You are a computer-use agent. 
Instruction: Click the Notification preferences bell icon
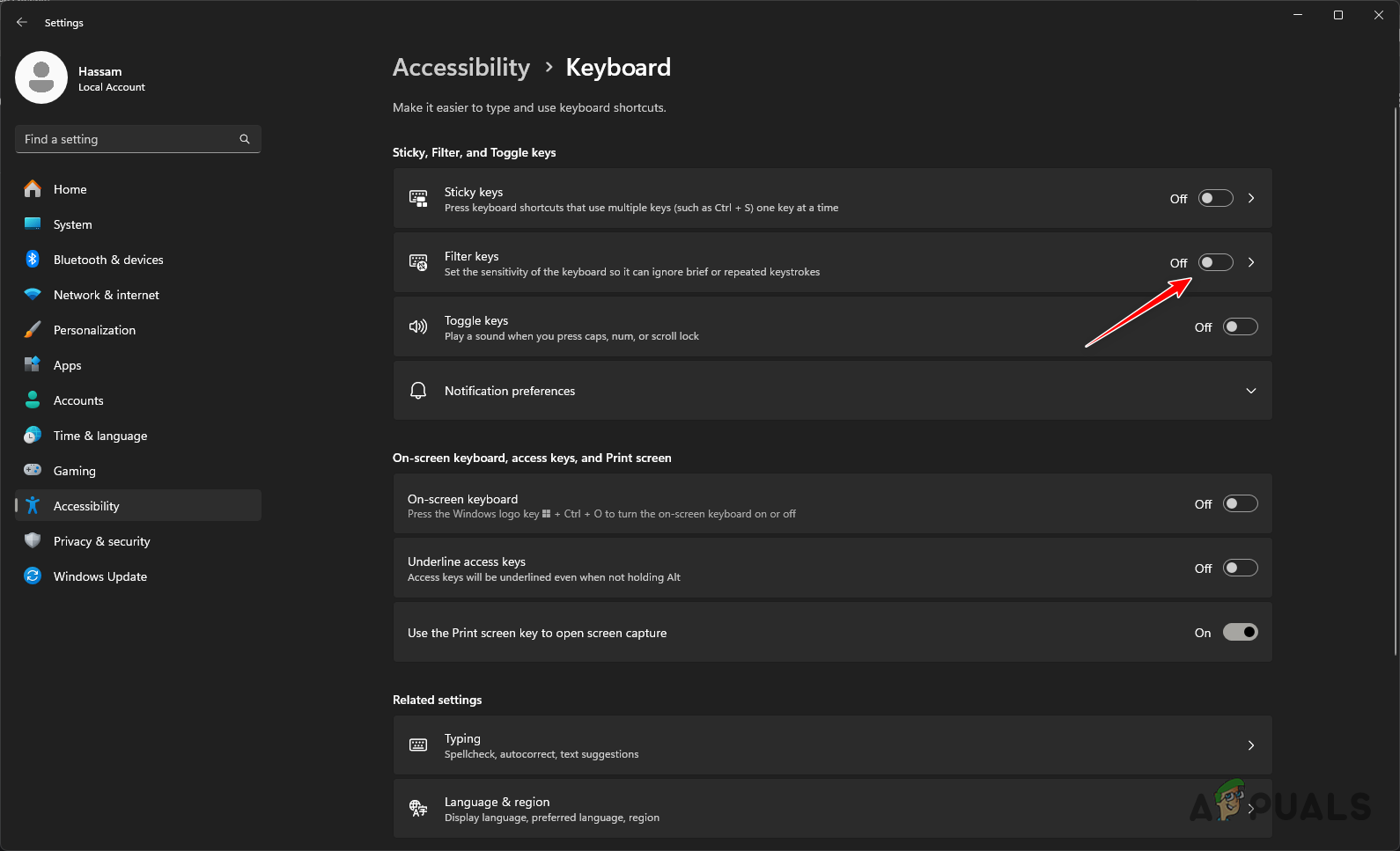(417, 390)
